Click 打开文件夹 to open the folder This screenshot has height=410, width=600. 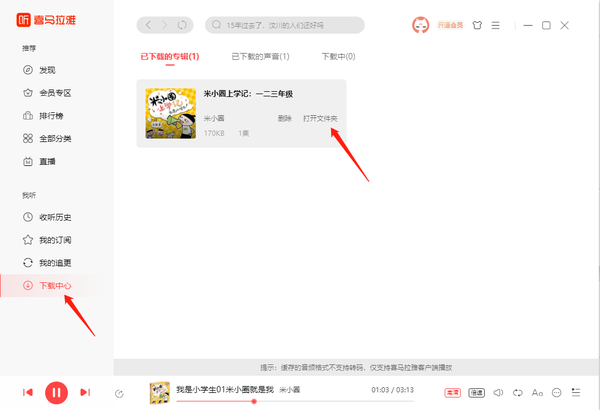tap(320, 118)
